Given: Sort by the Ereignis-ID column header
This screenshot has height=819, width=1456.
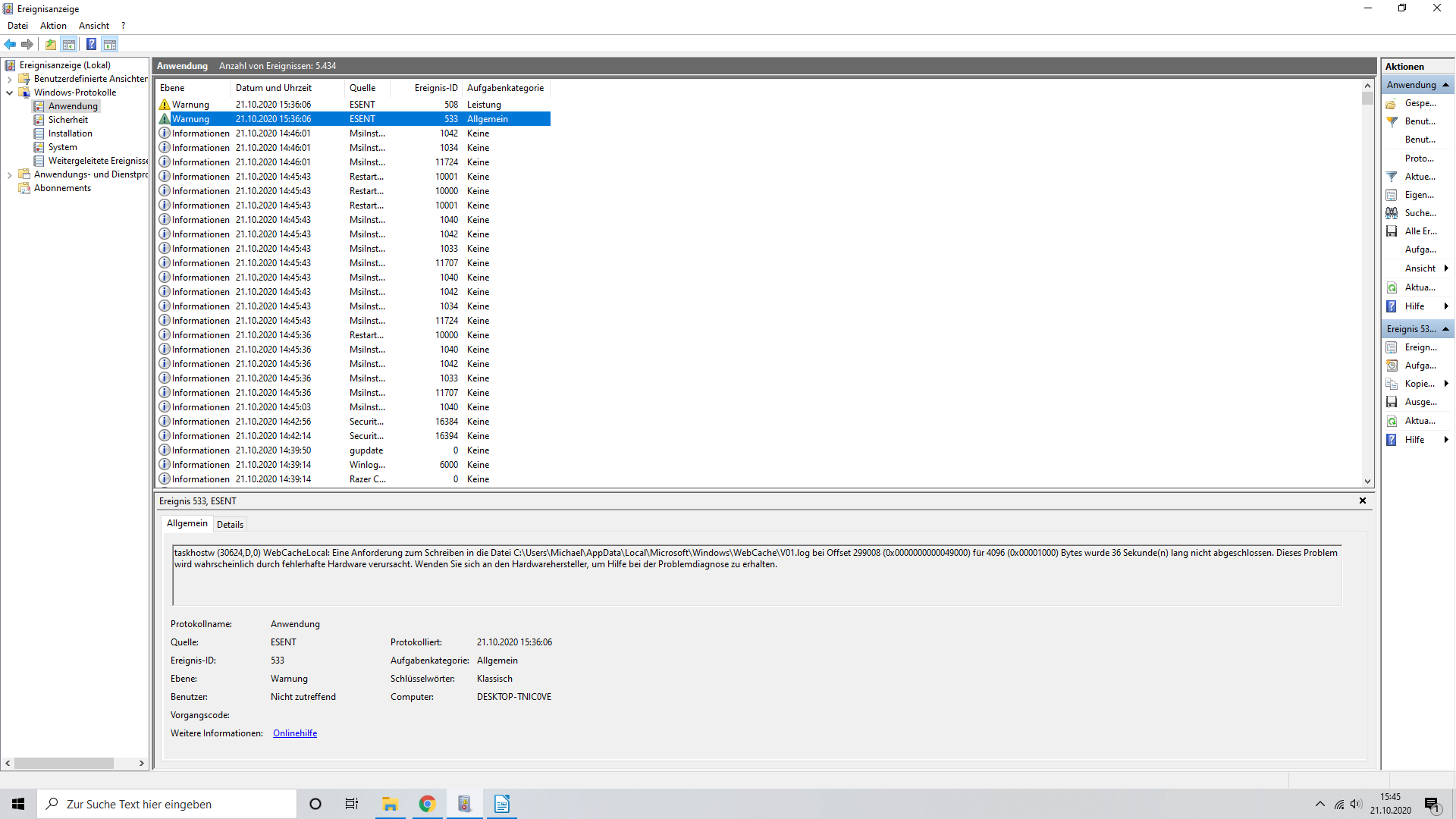Looking at the screenshot, I should click(435, 88).
